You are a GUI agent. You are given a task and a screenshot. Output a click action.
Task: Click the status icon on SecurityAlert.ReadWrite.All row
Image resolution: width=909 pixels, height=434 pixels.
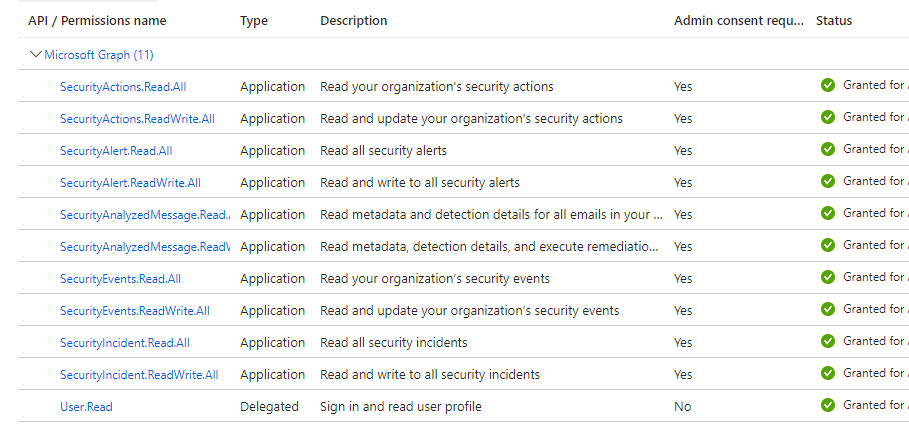827,181
